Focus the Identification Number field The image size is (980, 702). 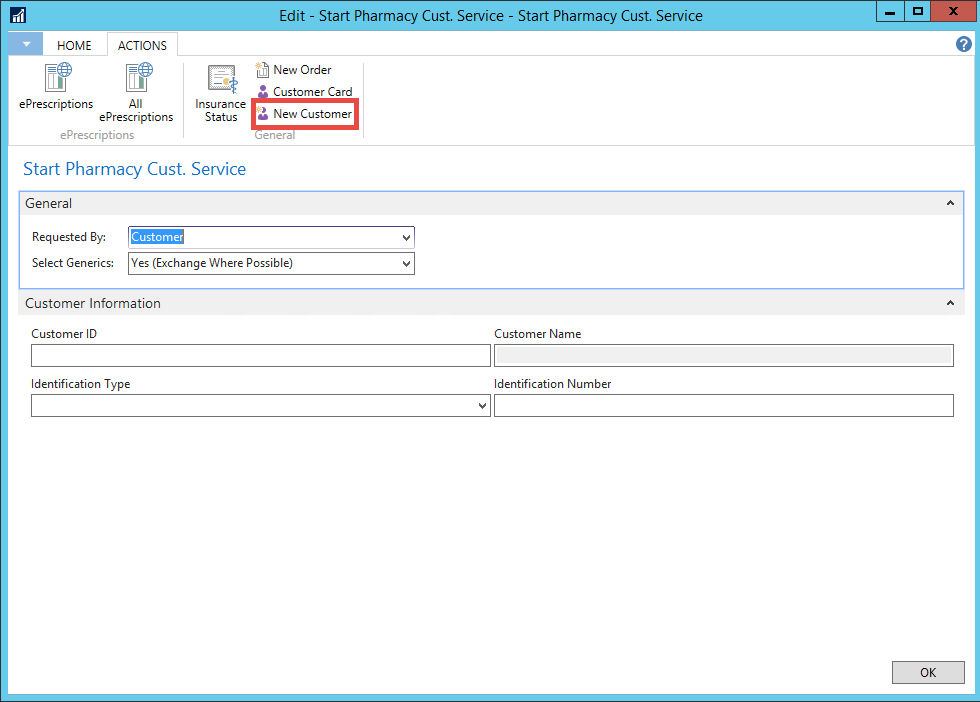[x=723, y=406]
